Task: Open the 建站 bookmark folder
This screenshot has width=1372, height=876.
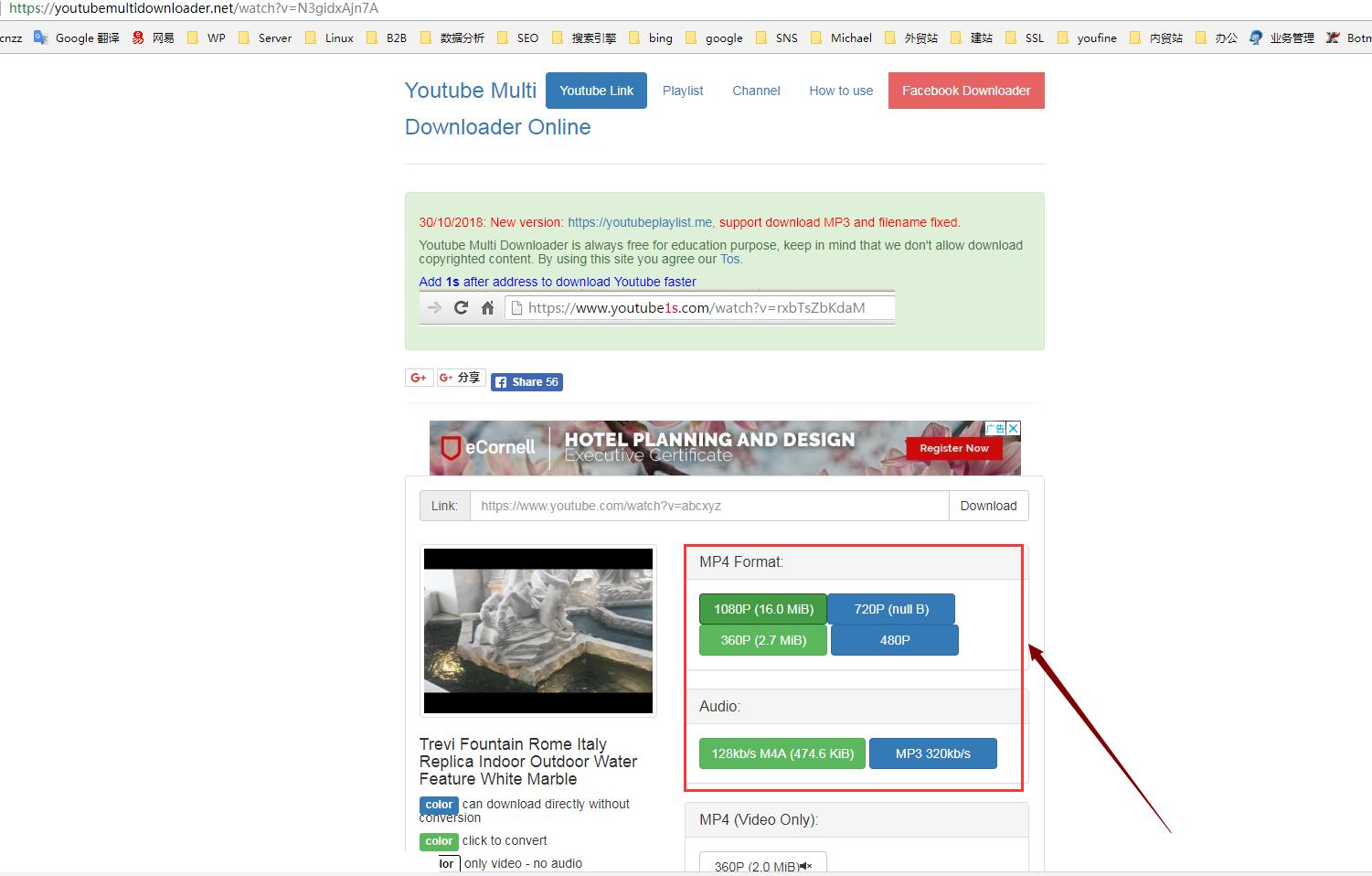Action: point(972,37)
